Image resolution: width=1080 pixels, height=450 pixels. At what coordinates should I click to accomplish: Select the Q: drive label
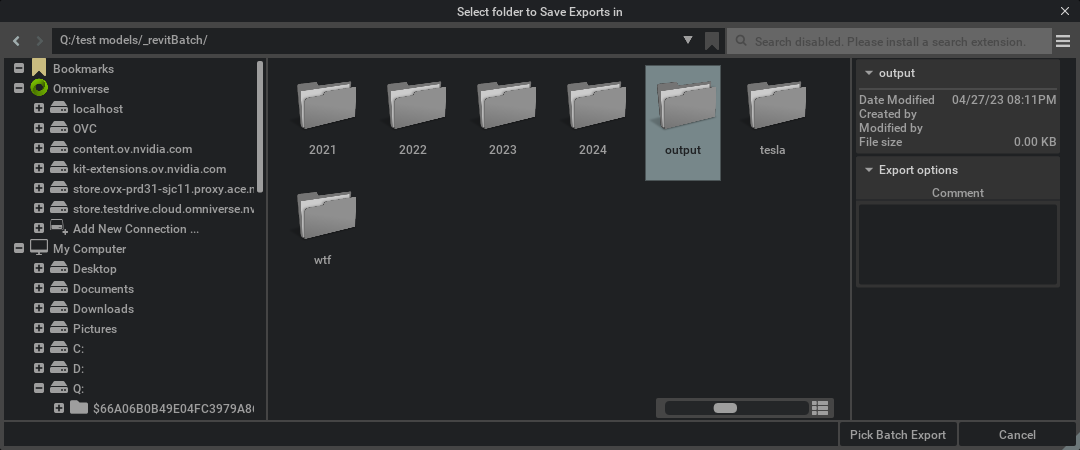point(79,389)
